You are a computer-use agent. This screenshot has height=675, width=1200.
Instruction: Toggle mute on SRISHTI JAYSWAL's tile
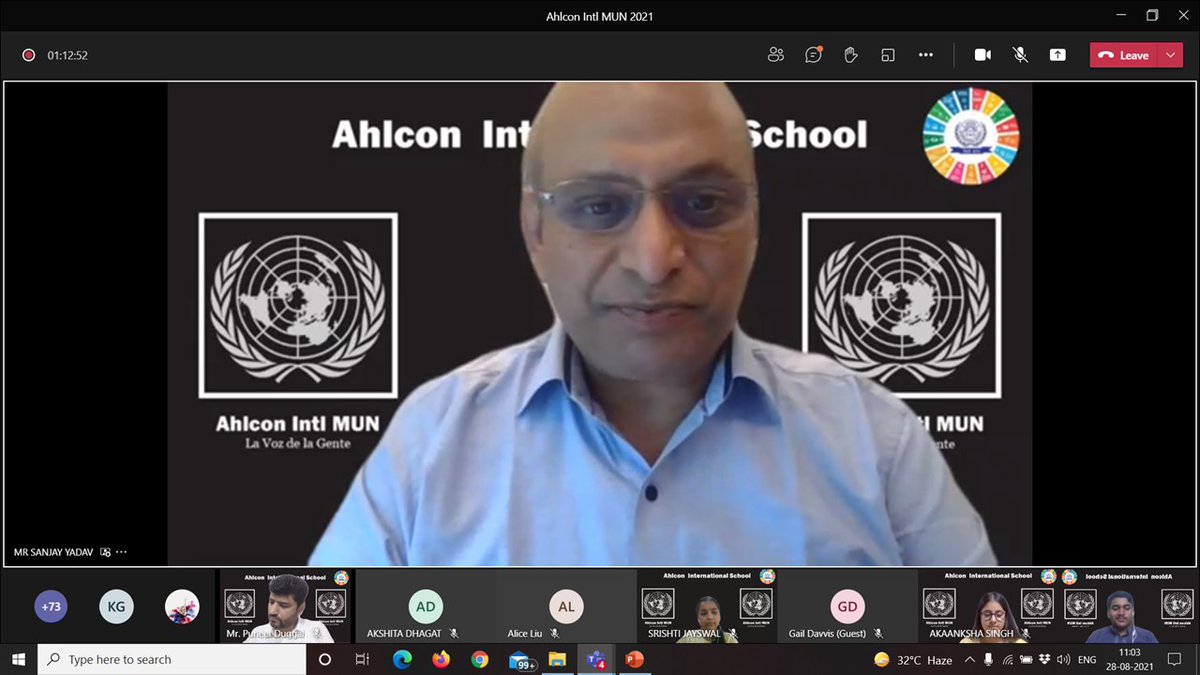(x=734, y=632)
